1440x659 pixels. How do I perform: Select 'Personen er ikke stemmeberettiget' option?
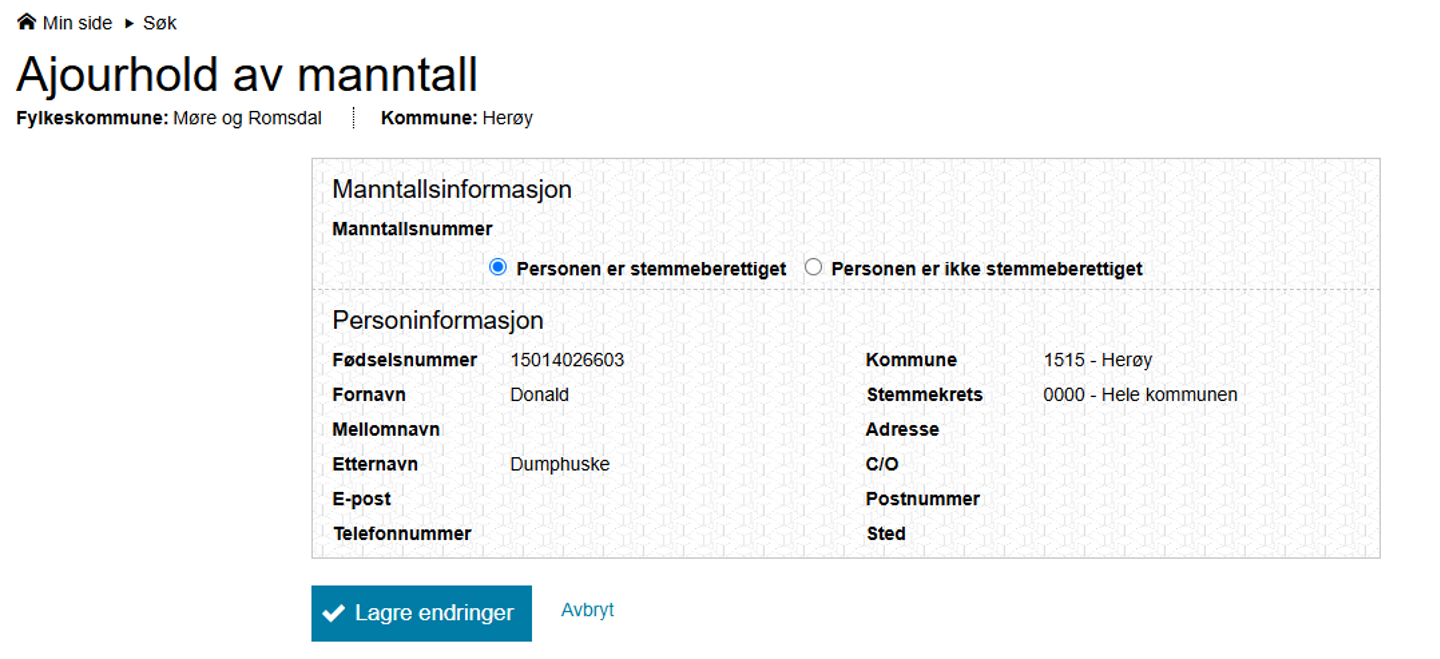(x=813, y=267)
